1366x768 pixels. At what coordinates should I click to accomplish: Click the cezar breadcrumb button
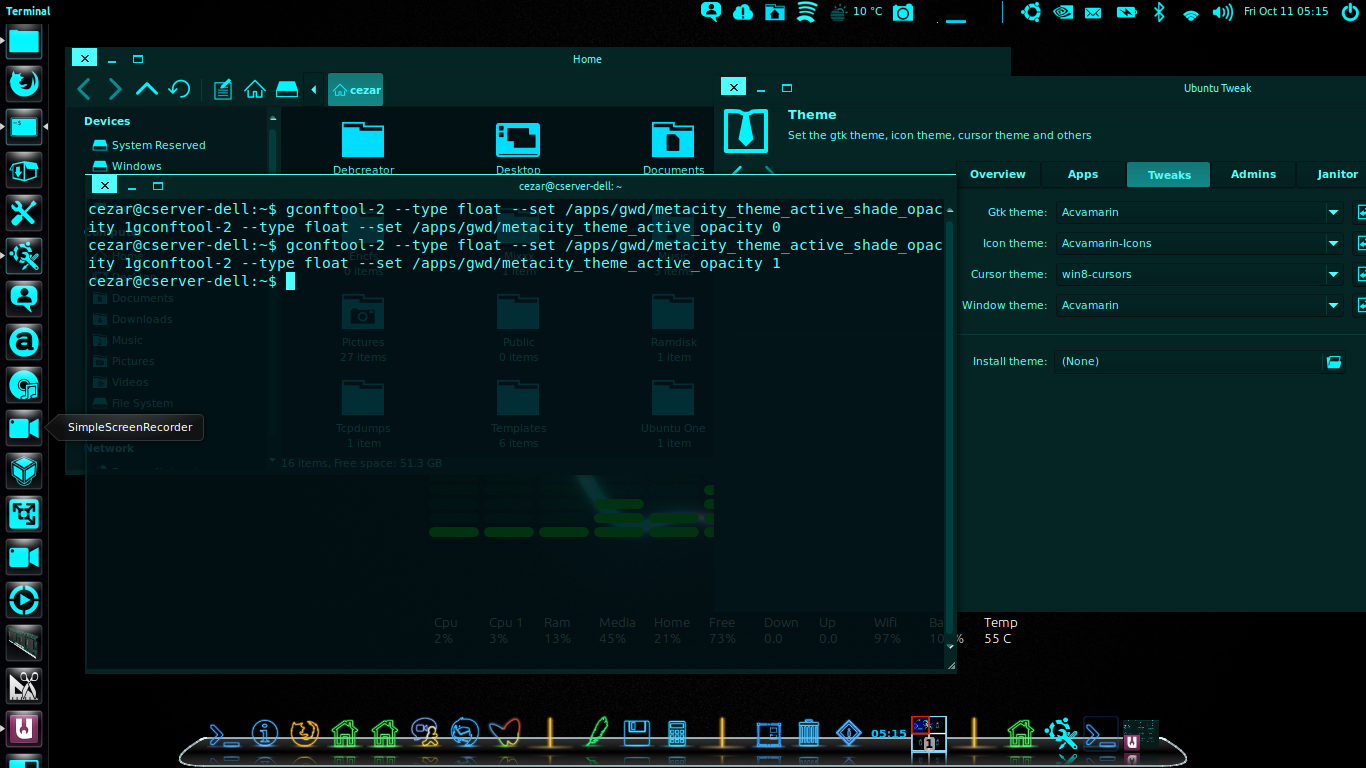(356, 89)
